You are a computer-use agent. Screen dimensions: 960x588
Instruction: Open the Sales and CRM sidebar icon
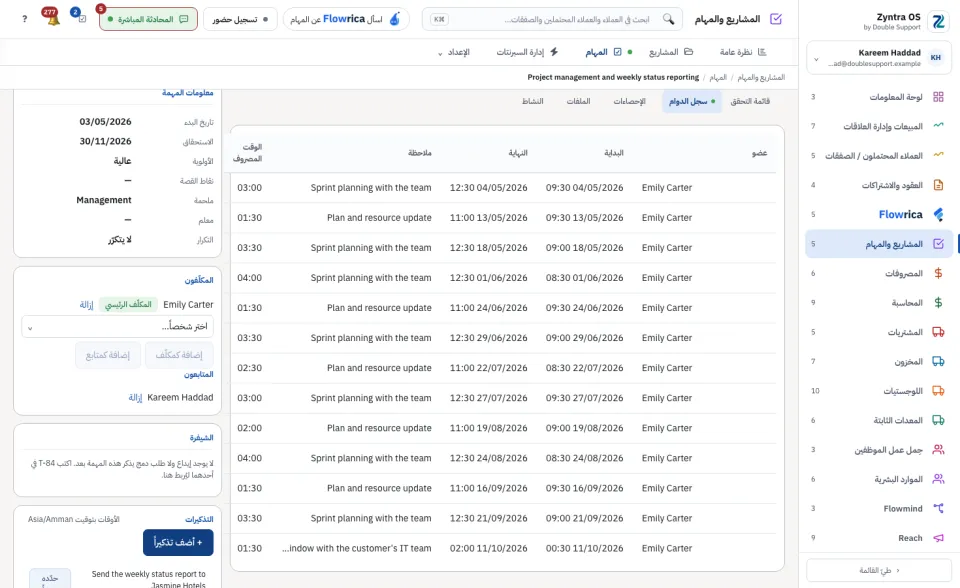point(938,126)
